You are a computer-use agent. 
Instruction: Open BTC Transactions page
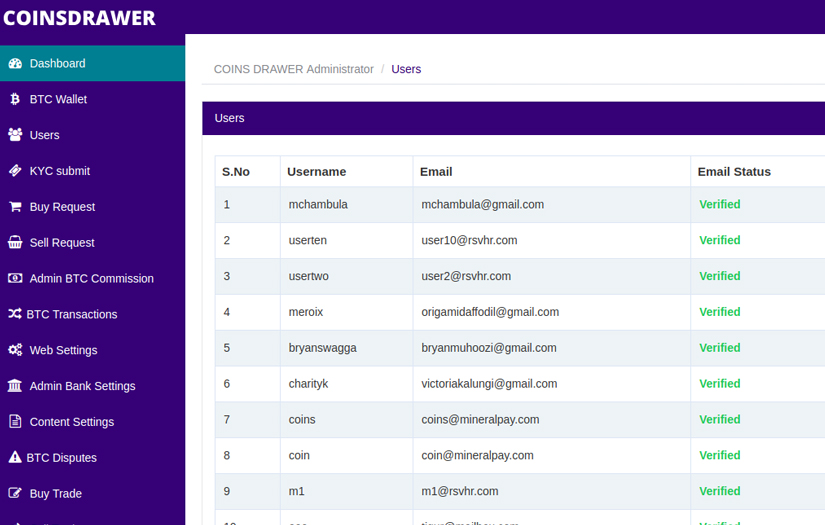click(x=93, y=314)
